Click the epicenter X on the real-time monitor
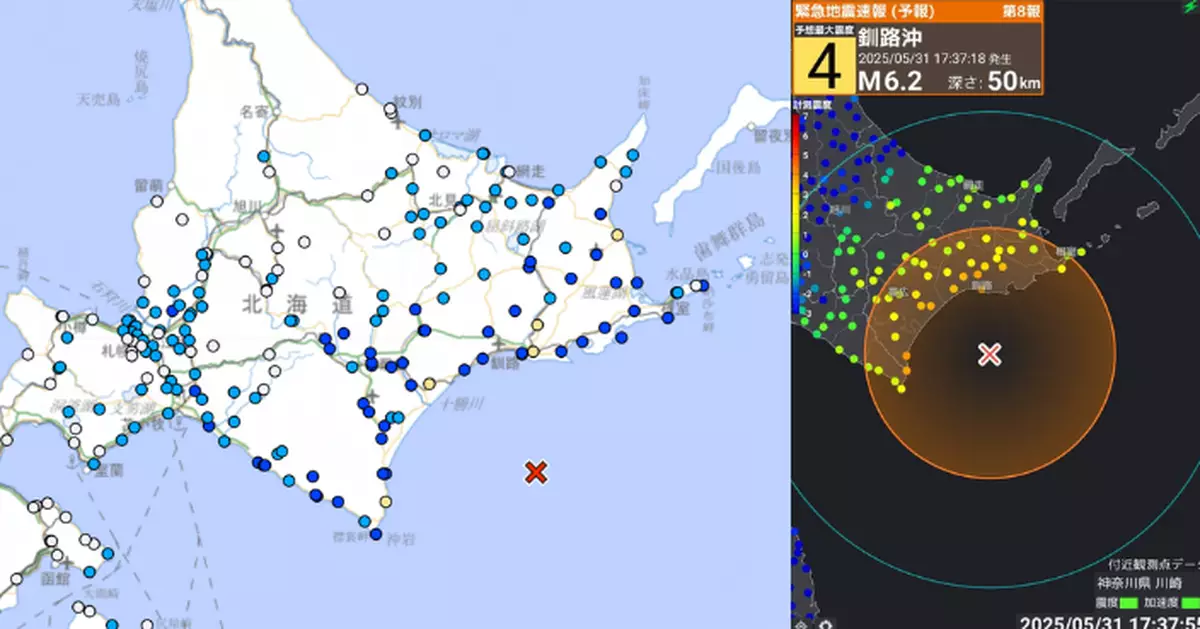 coord(989,352)
